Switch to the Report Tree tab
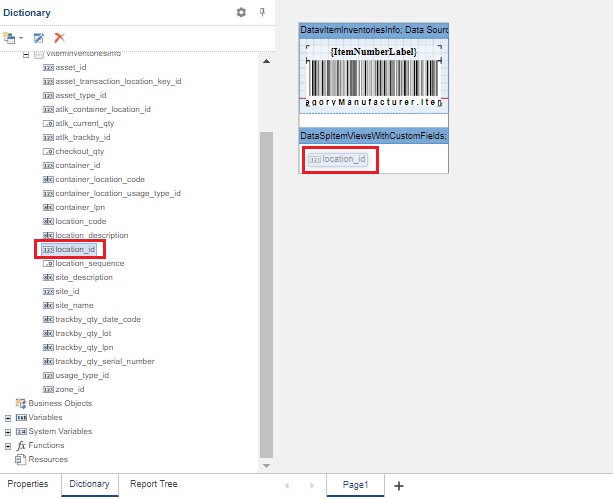This screenshot has width=613, height=499. coord(153,484)
